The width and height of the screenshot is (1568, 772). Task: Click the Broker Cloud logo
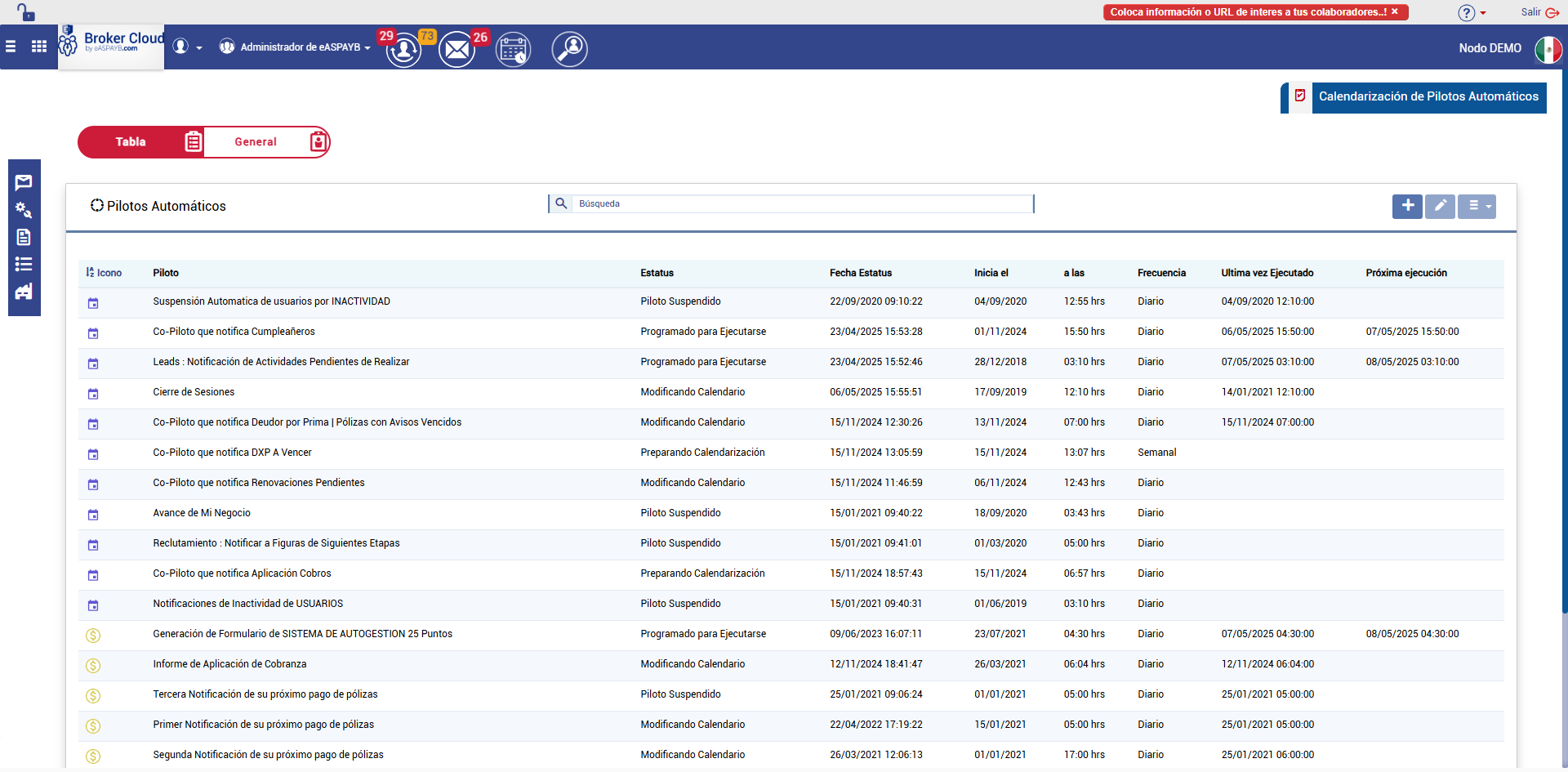pyautogui.click(x=111, y=46)
